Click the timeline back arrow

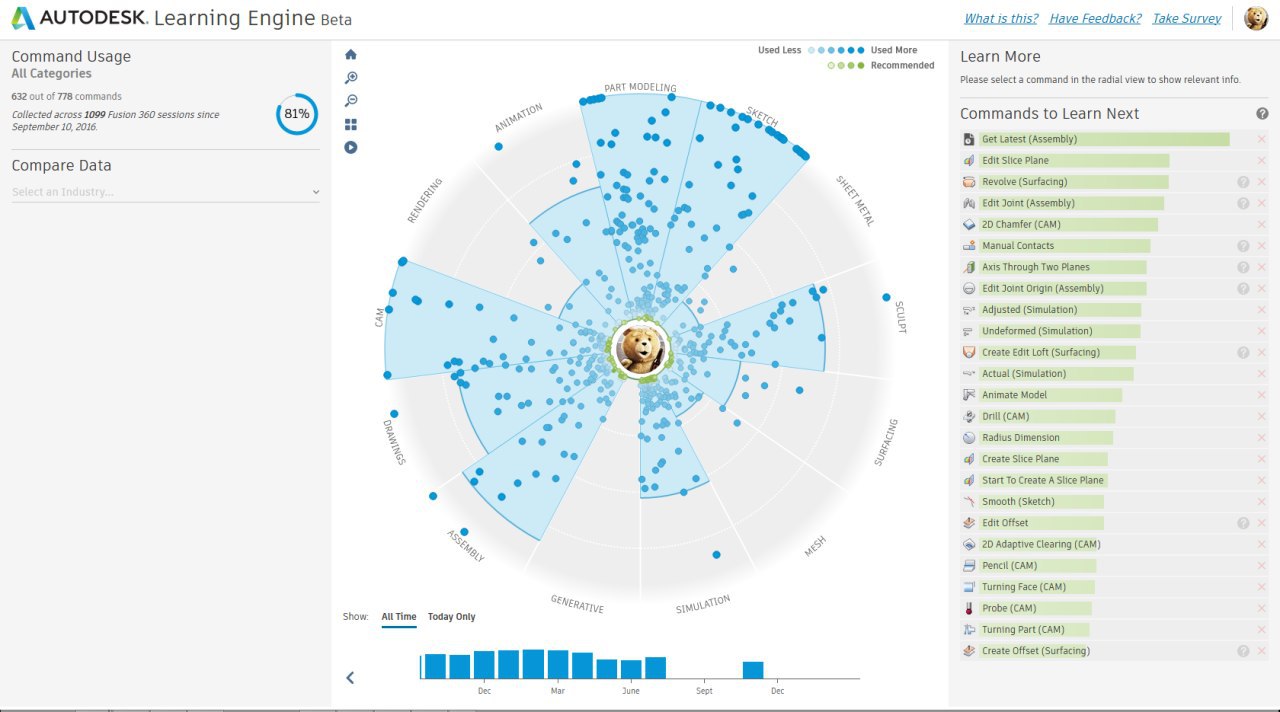point(350,677)
